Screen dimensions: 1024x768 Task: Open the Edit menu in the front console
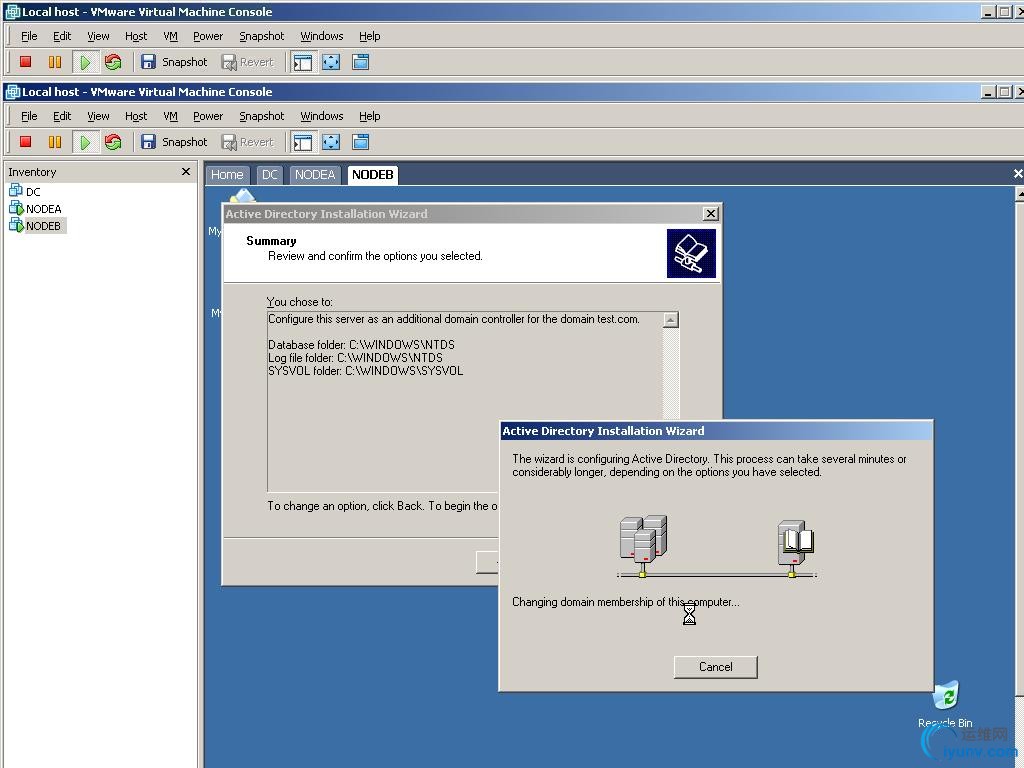click(x=62, y=116)
